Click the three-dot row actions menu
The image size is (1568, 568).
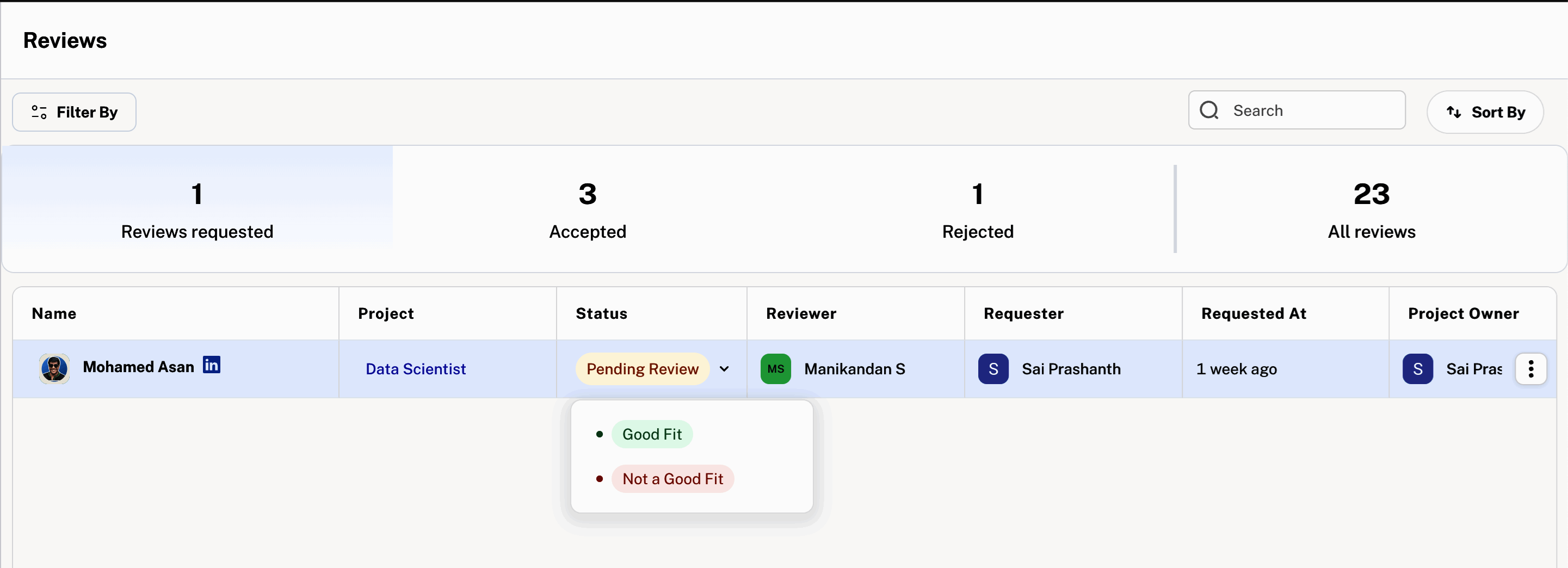[1530, 369]
